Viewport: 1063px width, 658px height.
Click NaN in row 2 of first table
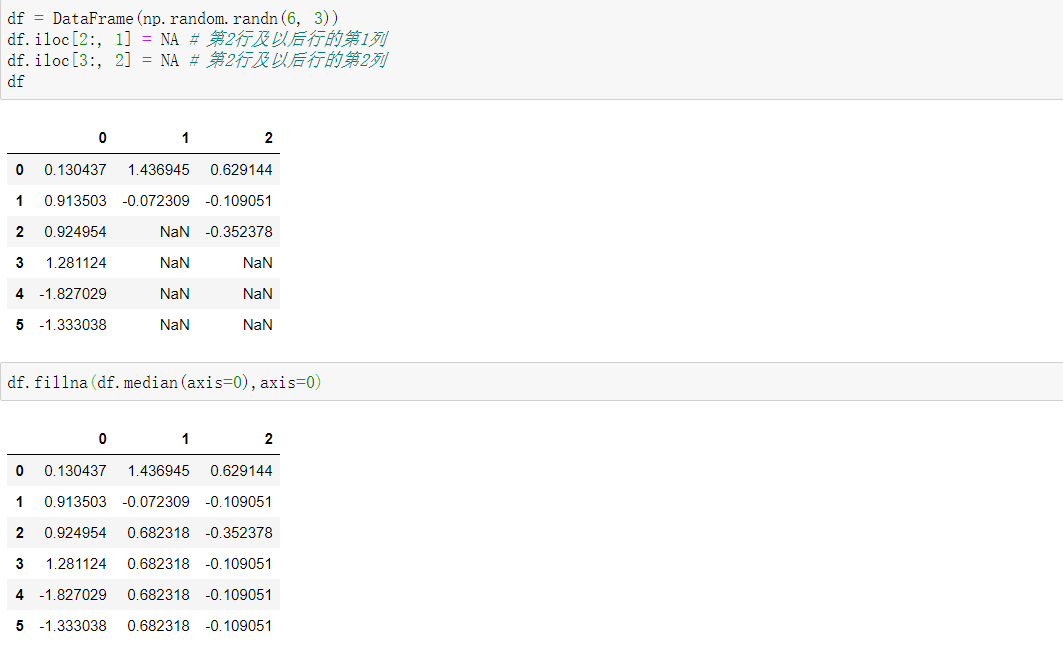click(175, 232)
